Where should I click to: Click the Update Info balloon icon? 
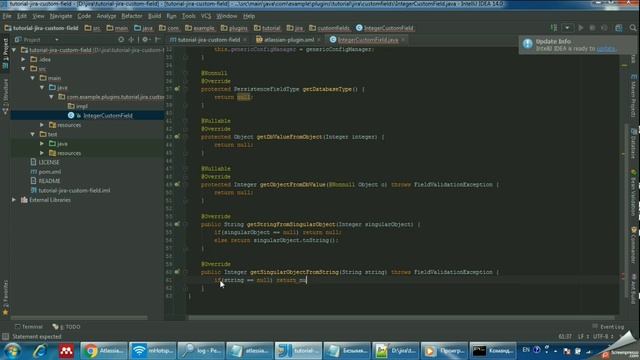click(528, 44)
